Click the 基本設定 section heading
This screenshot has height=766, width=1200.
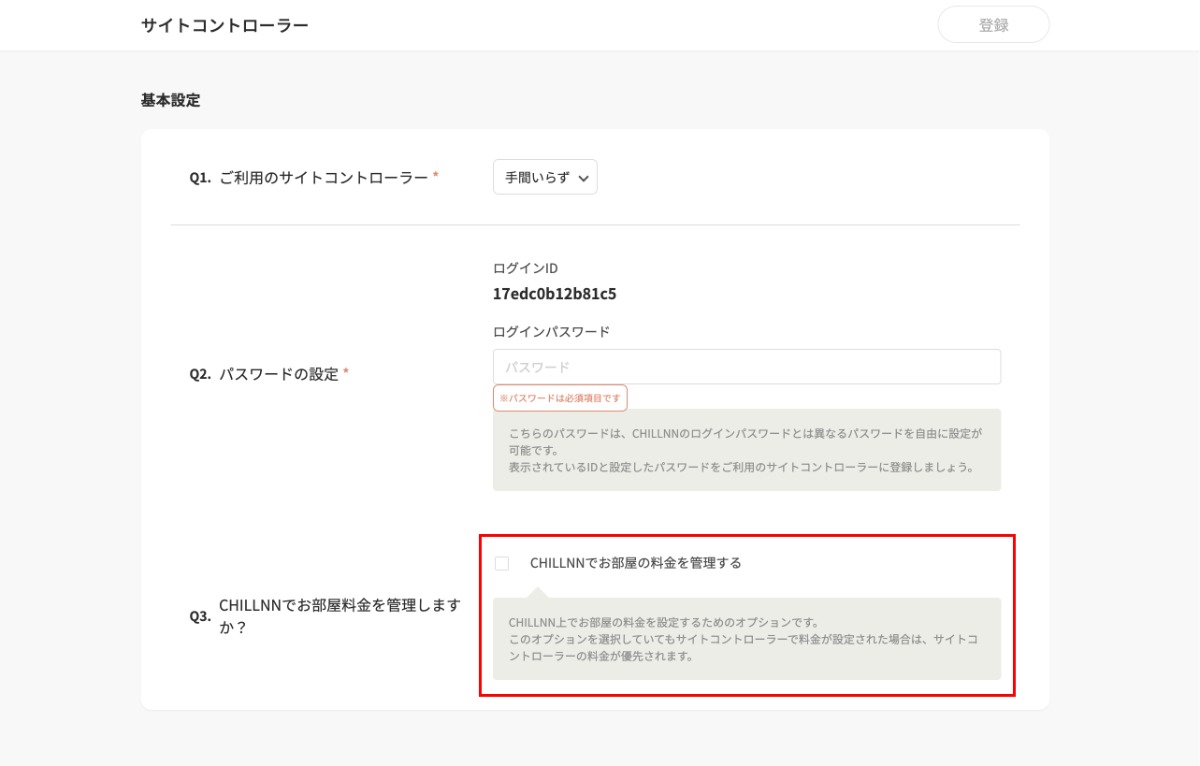coord(170,100)
